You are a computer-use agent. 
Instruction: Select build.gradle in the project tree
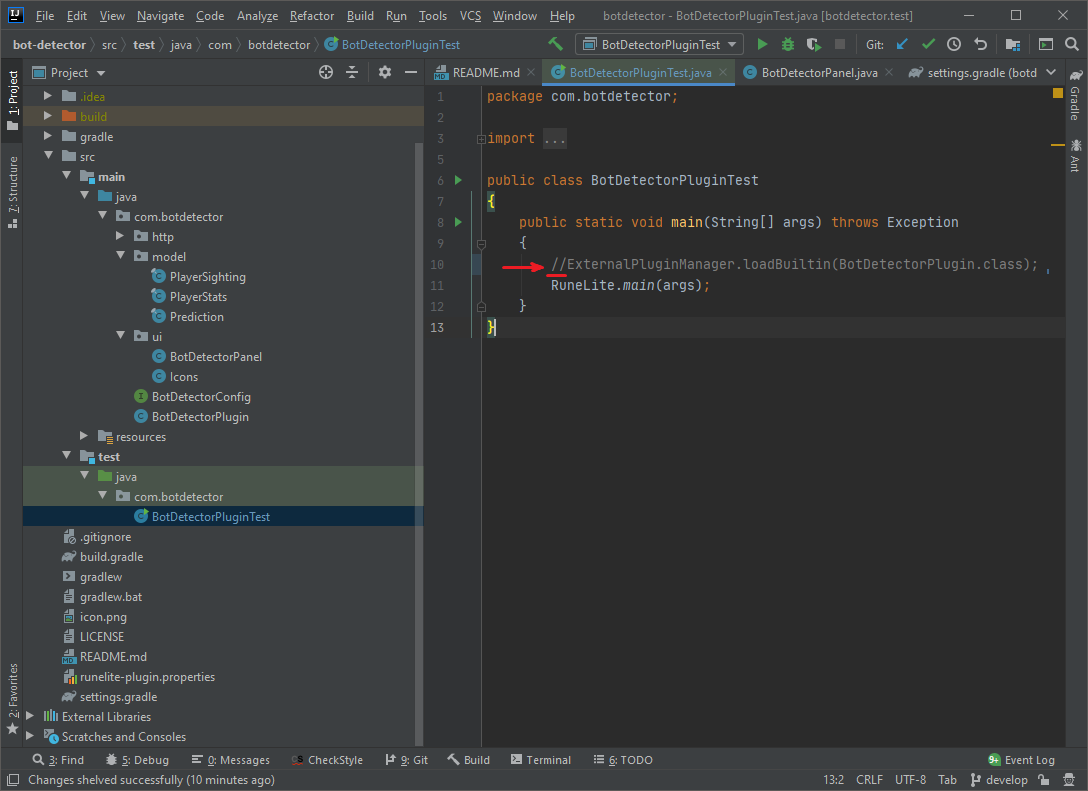pyautogui.click(x=111, y=557)
